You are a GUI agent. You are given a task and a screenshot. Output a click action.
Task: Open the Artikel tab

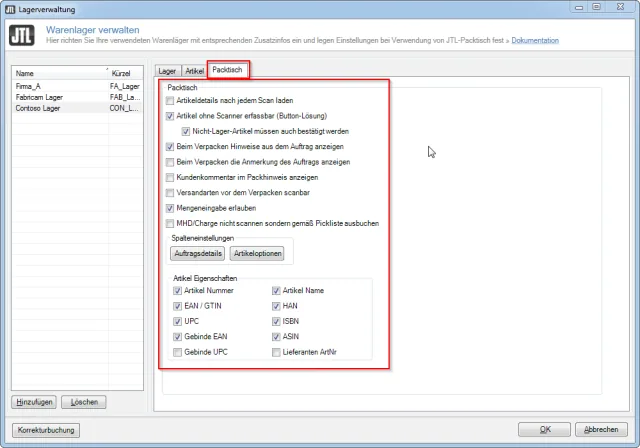click(x=194, y=71)
